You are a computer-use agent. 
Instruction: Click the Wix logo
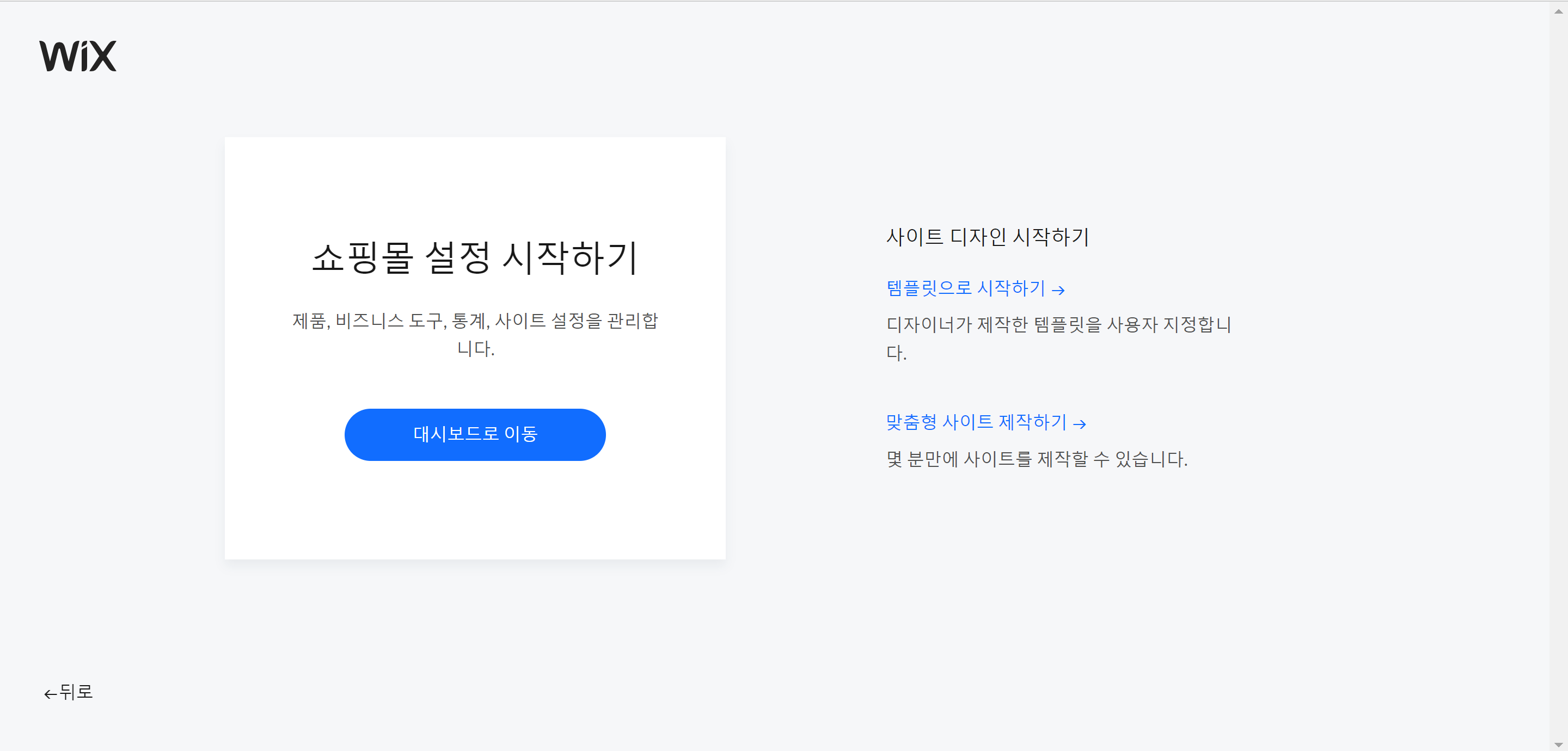[x=78, y=56]
